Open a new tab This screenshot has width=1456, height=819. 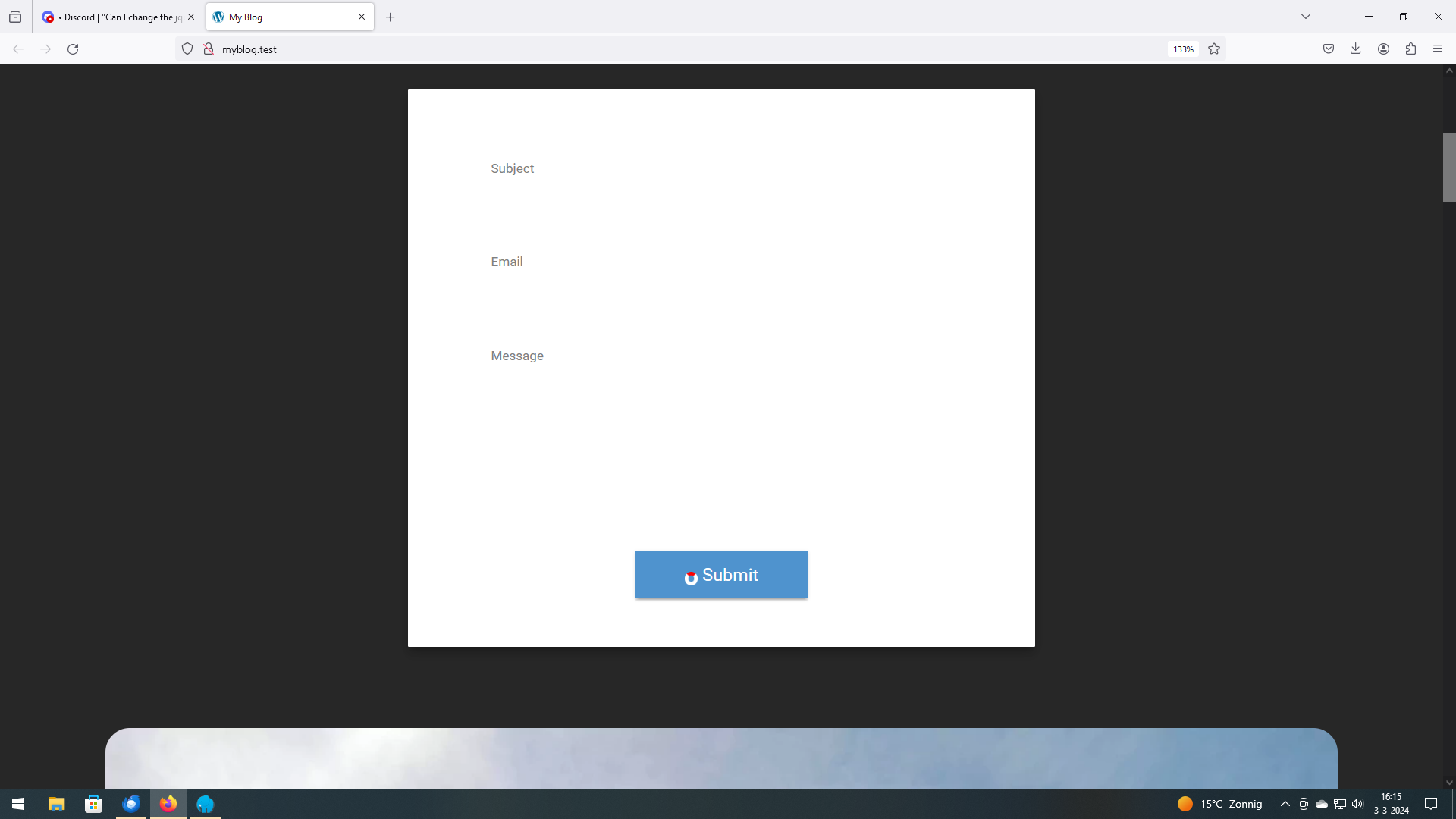(x=391, y=17)
